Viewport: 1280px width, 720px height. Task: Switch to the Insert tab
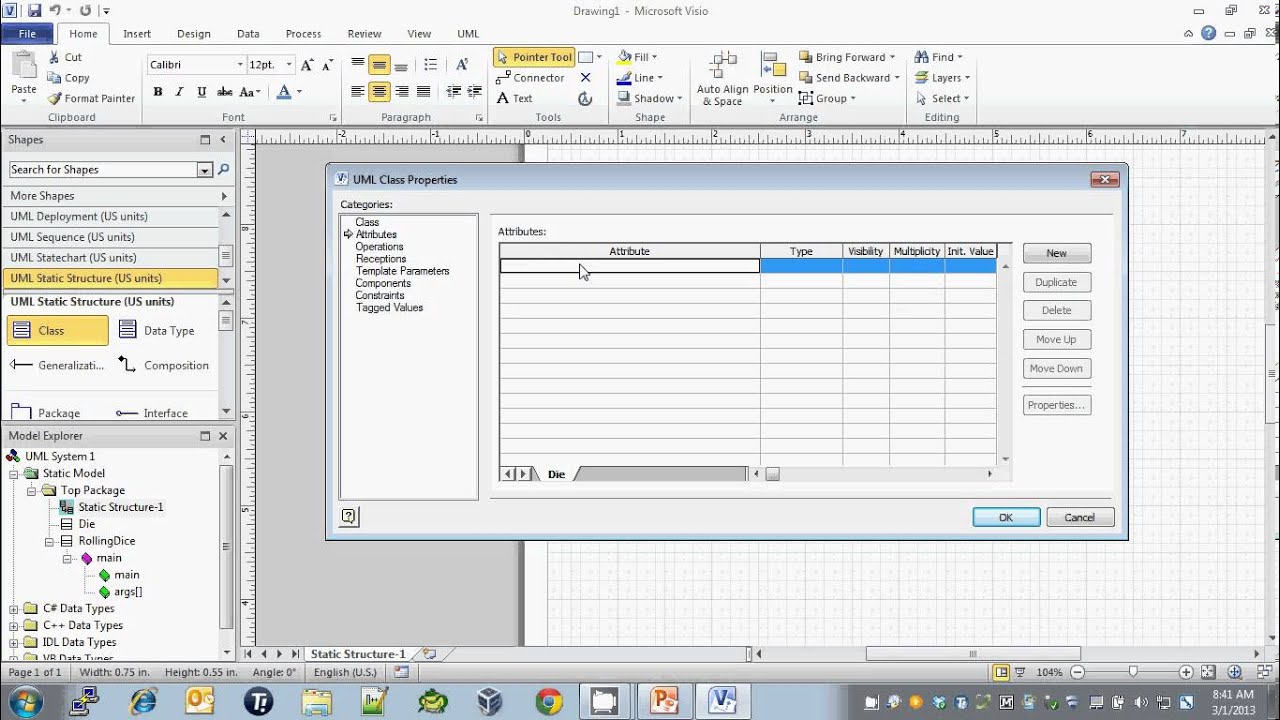point(137,33)
